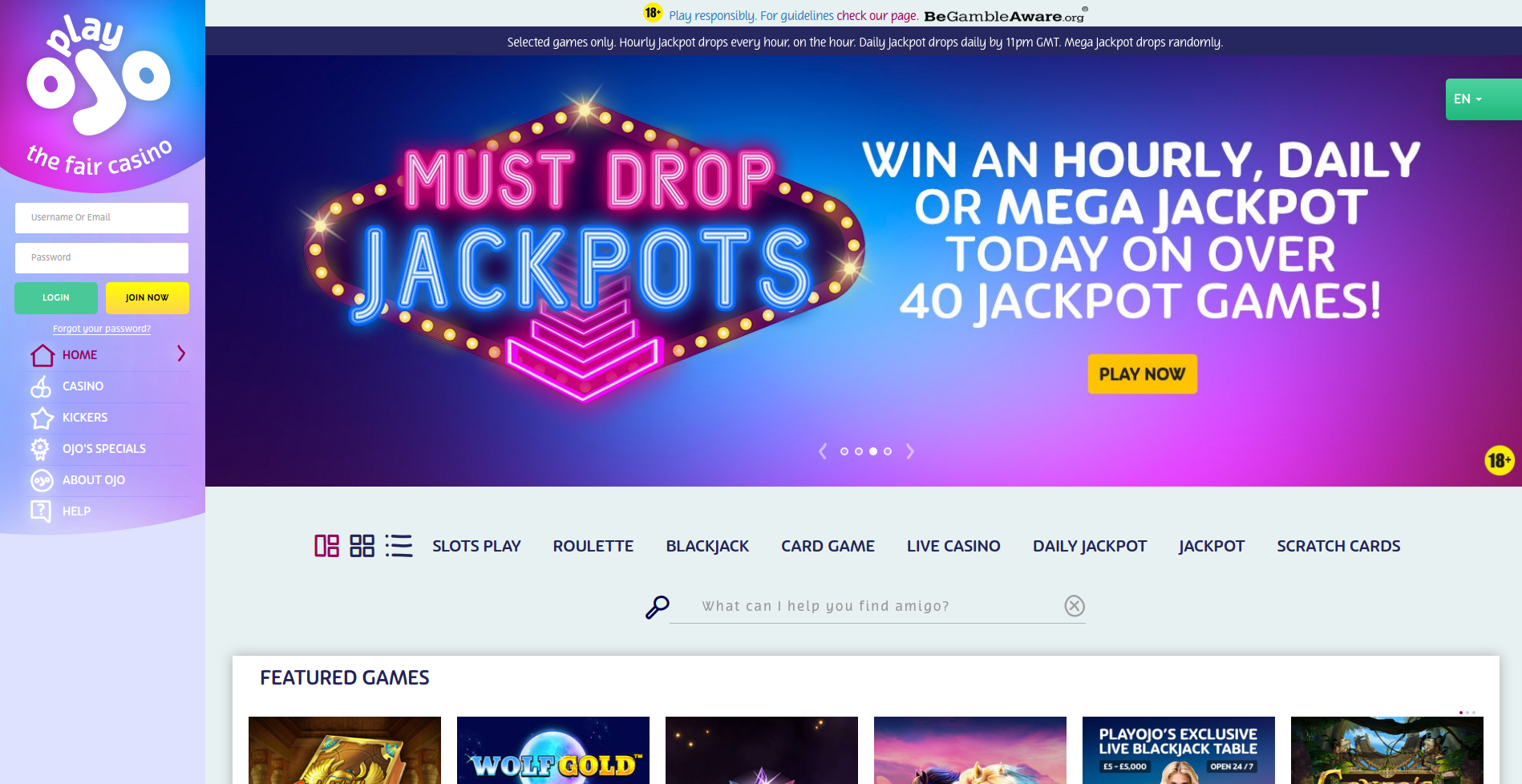This screenshot has height=784, width=1522.
Task: Click the search magnifier icon
Action: tap(658, 607)
